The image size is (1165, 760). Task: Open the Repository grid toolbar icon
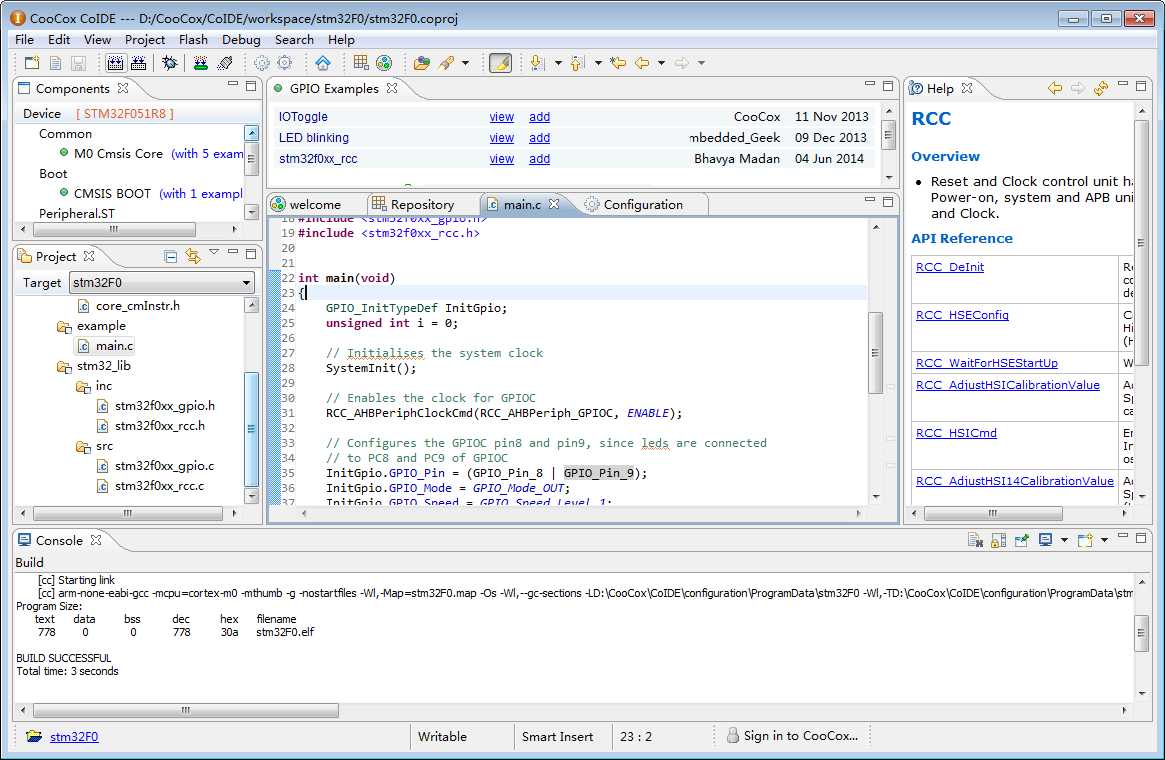(361, 63)
